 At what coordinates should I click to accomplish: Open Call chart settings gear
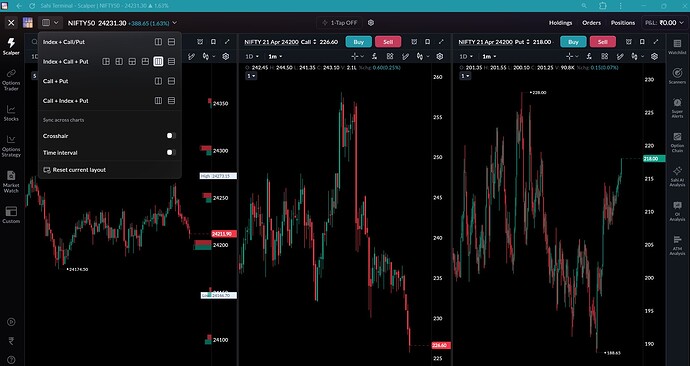[440, 56]
